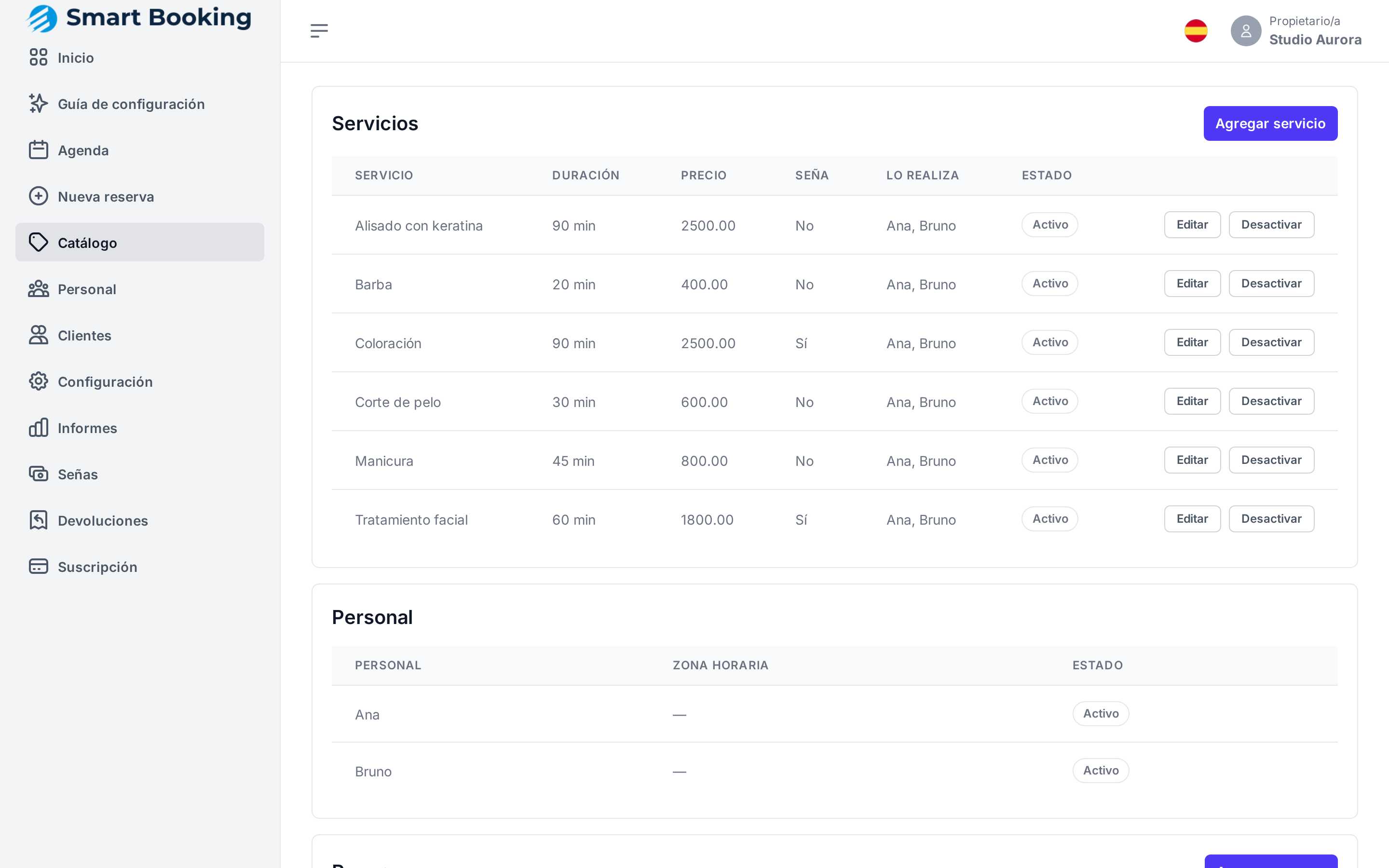The width and height of the screenshot is (1389, 868).
Task: Click the Personal group icon in sidebar
Action: tap(39, 289)
